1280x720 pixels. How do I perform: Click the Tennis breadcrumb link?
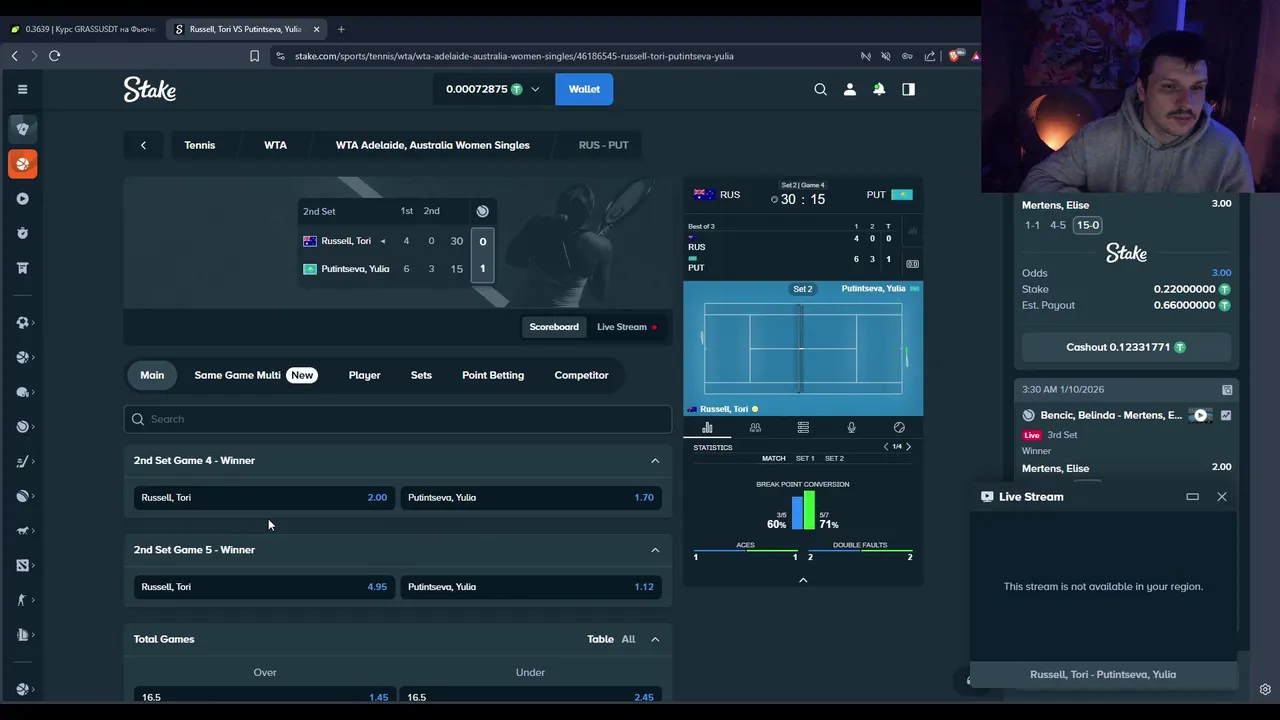[x=199, y=145]
